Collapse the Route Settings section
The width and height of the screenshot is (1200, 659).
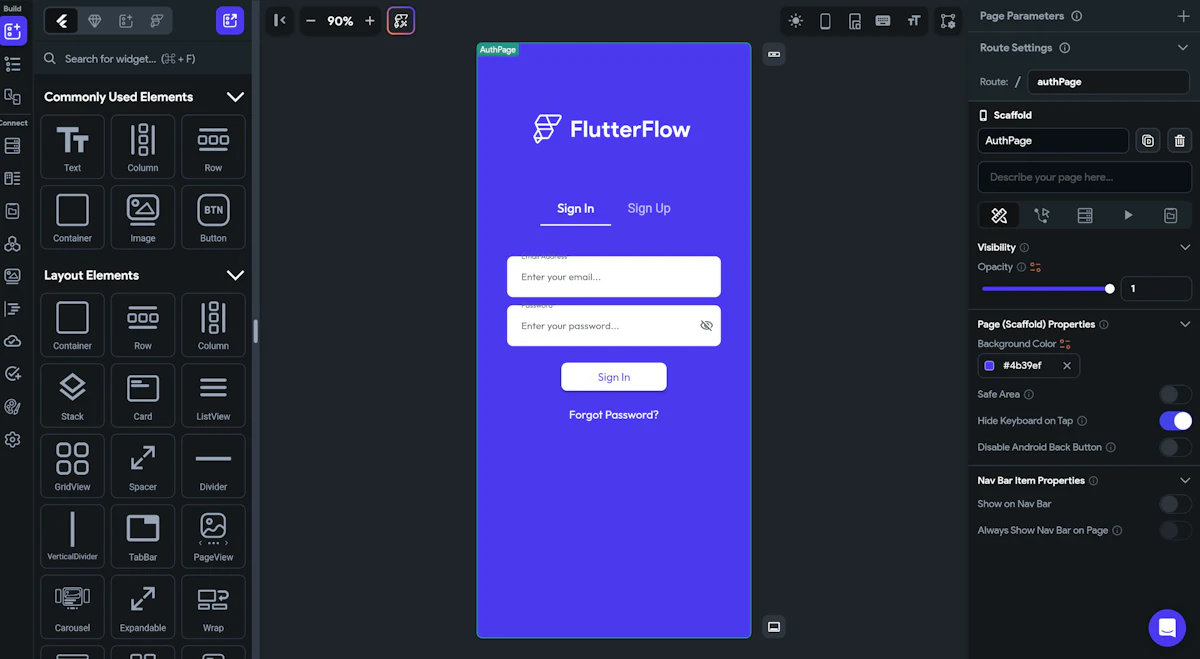coord(1184,48)
